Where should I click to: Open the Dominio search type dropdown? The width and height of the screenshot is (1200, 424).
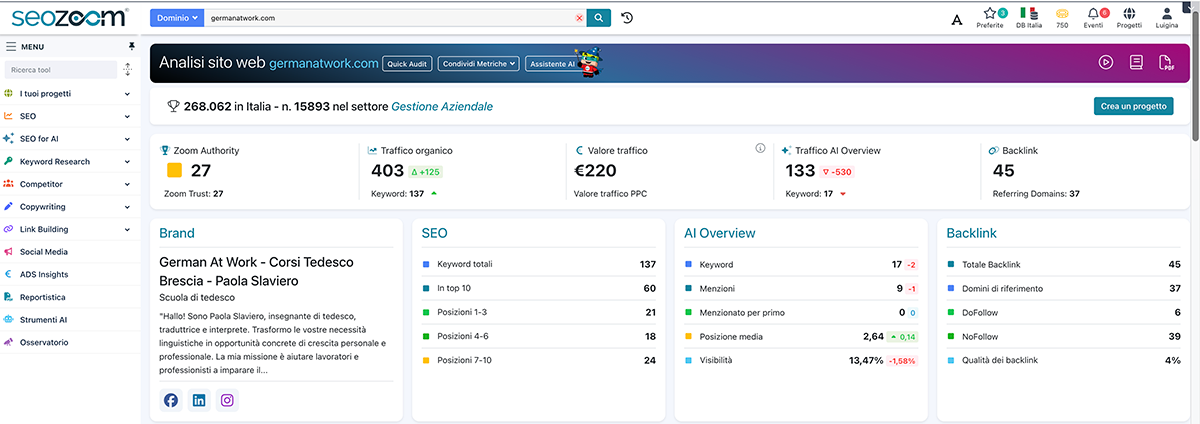tap(177, 18)
